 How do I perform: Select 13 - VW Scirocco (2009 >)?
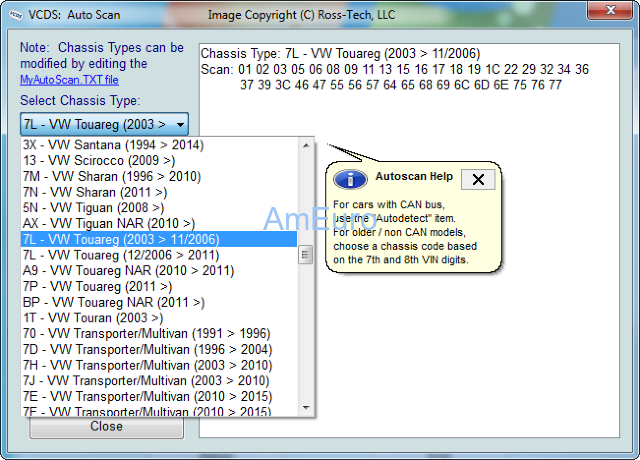click(x=159, y=160)
